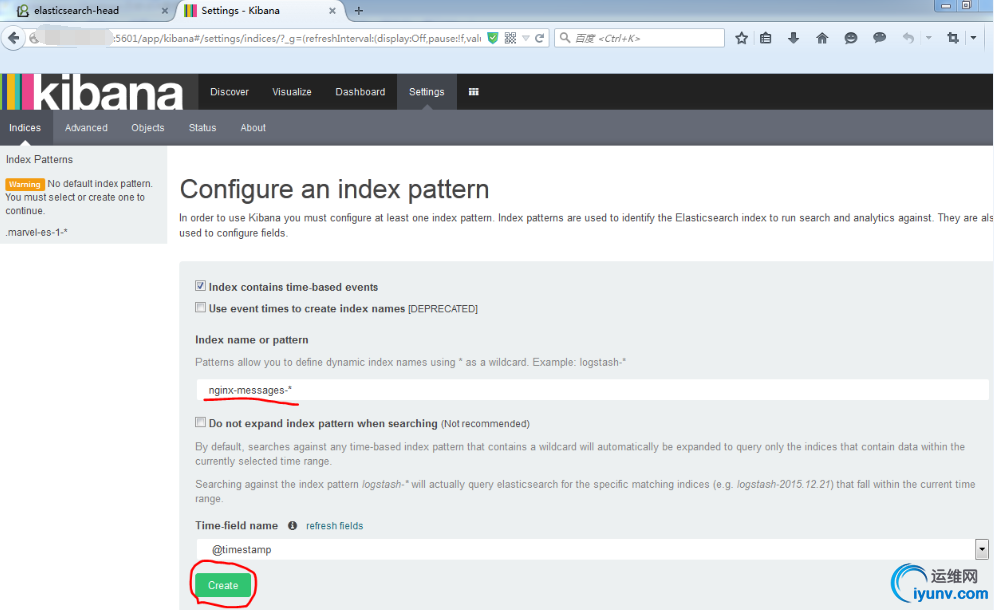Image resolution: width=994 pixels, height=610 pixels.
Task: Open the Advanced settings sub-tab
Action: (x=86, y=127)
